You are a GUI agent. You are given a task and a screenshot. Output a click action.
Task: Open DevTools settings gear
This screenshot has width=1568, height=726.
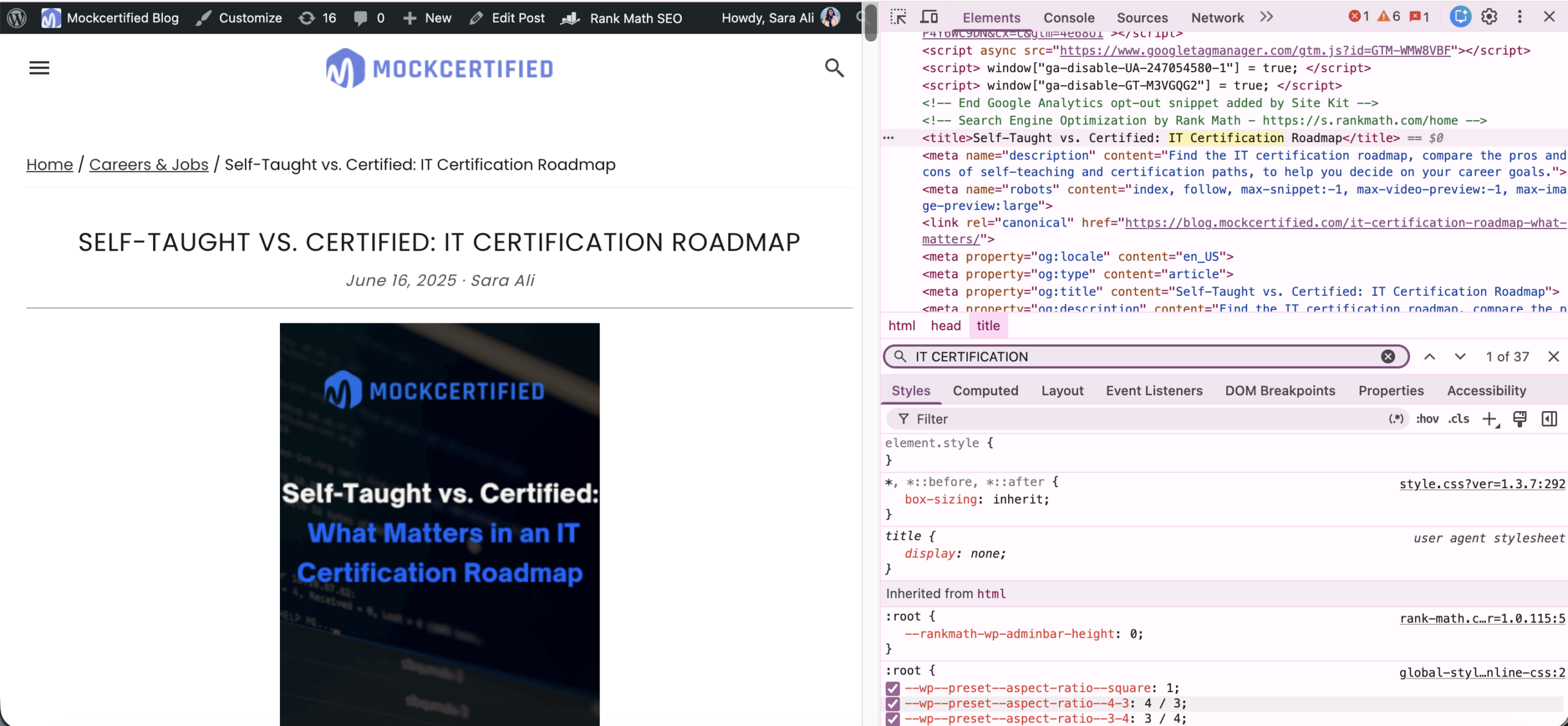[x=1490, y=17]
